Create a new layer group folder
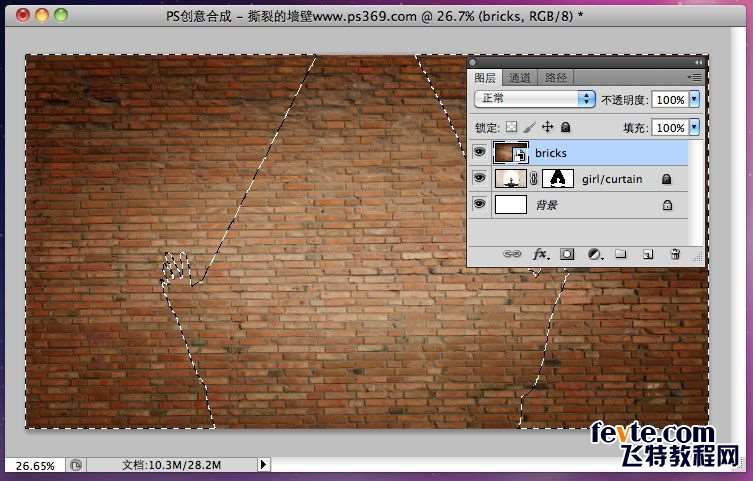 click(x=621, y=255)
